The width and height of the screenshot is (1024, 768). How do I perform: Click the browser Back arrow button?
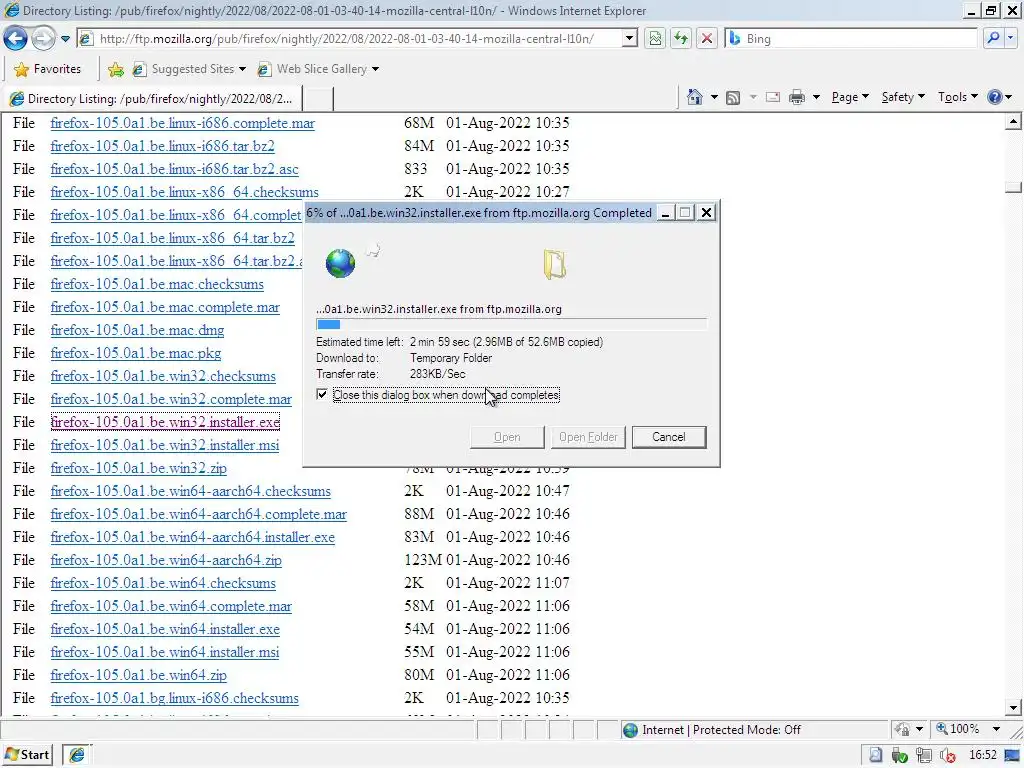tap(16, 39)
